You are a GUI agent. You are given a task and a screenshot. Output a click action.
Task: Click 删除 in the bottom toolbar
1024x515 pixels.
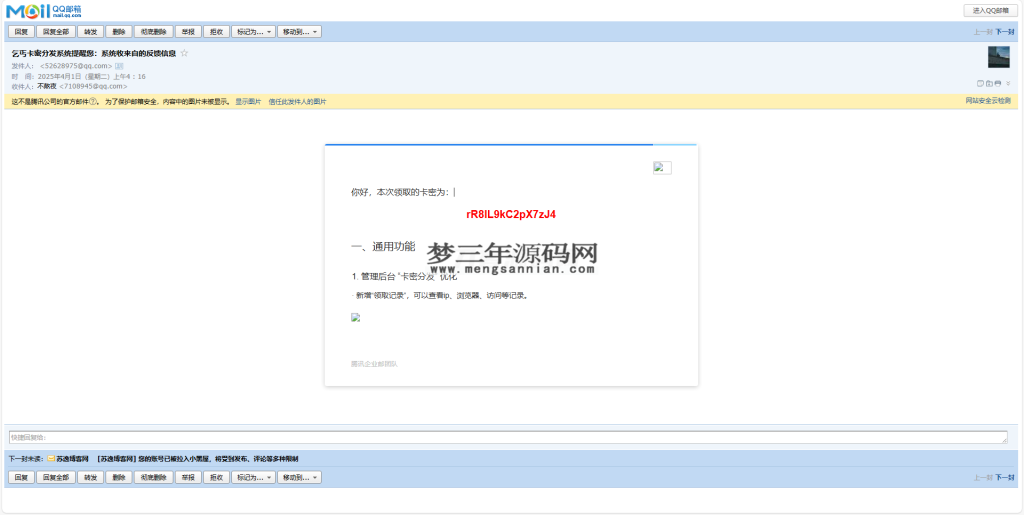tap(119, 478)
